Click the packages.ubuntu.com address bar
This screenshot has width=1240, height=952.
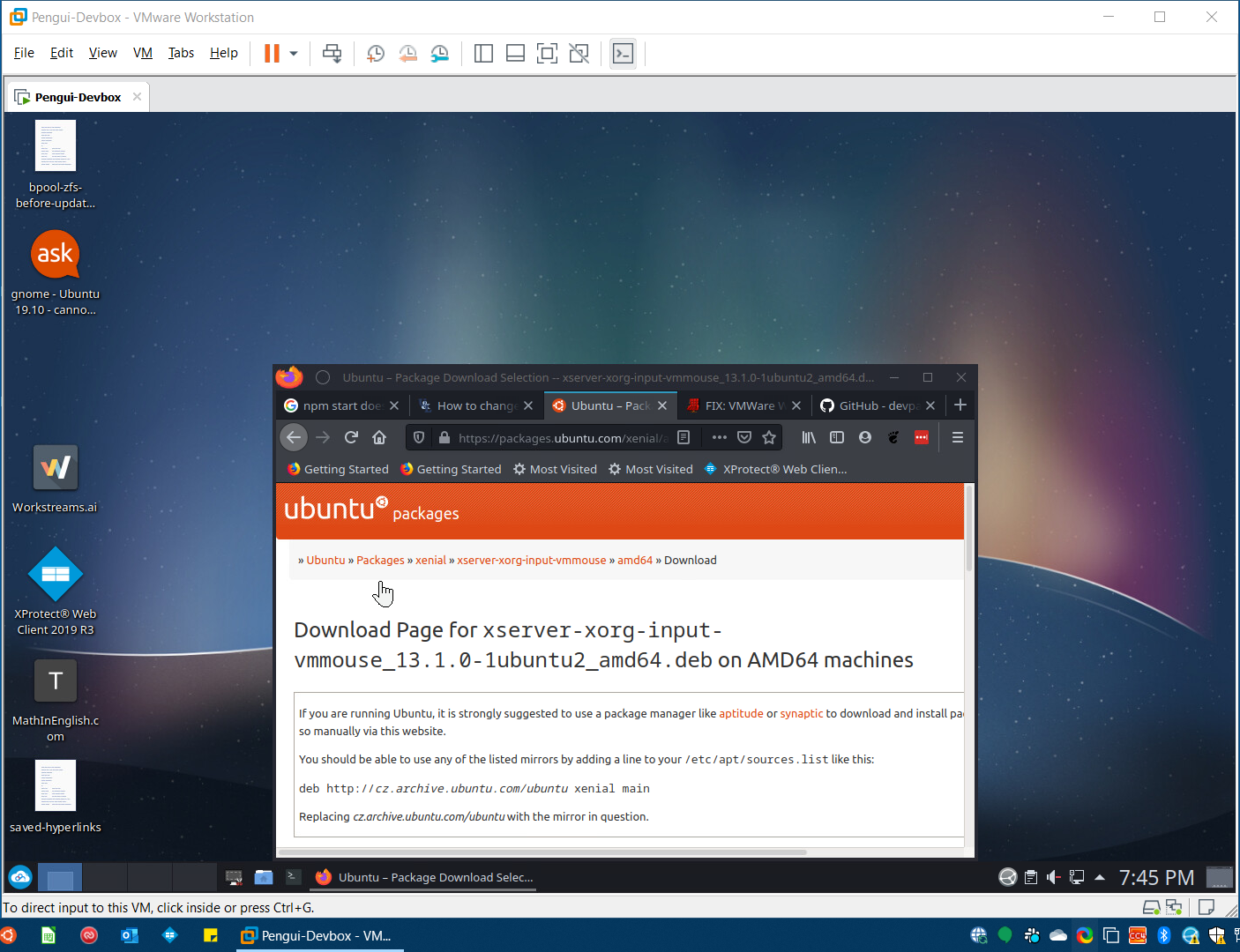[563, 438]
